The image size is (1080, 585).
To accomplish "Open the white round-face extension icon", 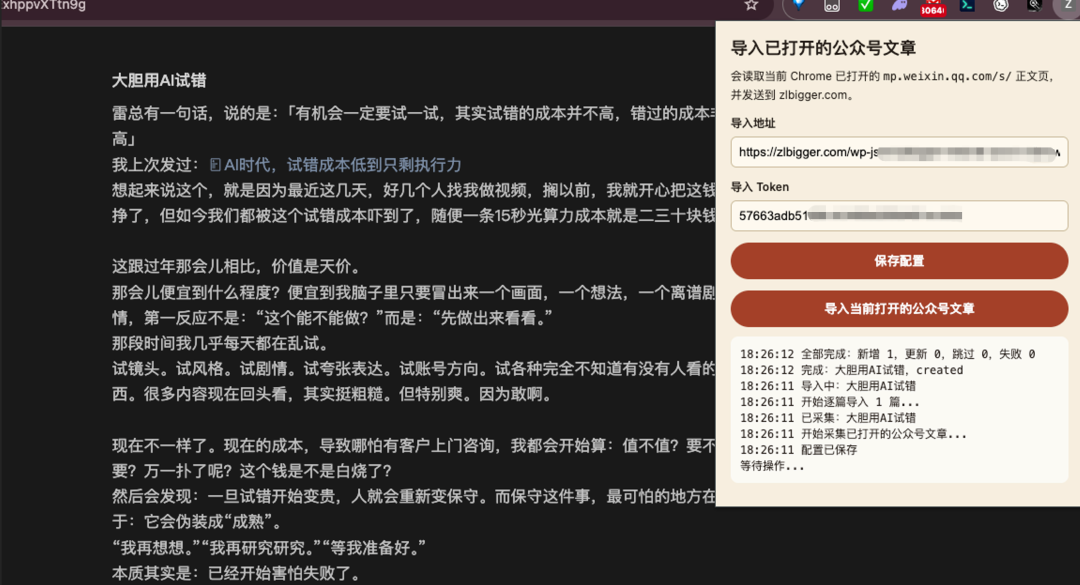I will [1001, 5].
